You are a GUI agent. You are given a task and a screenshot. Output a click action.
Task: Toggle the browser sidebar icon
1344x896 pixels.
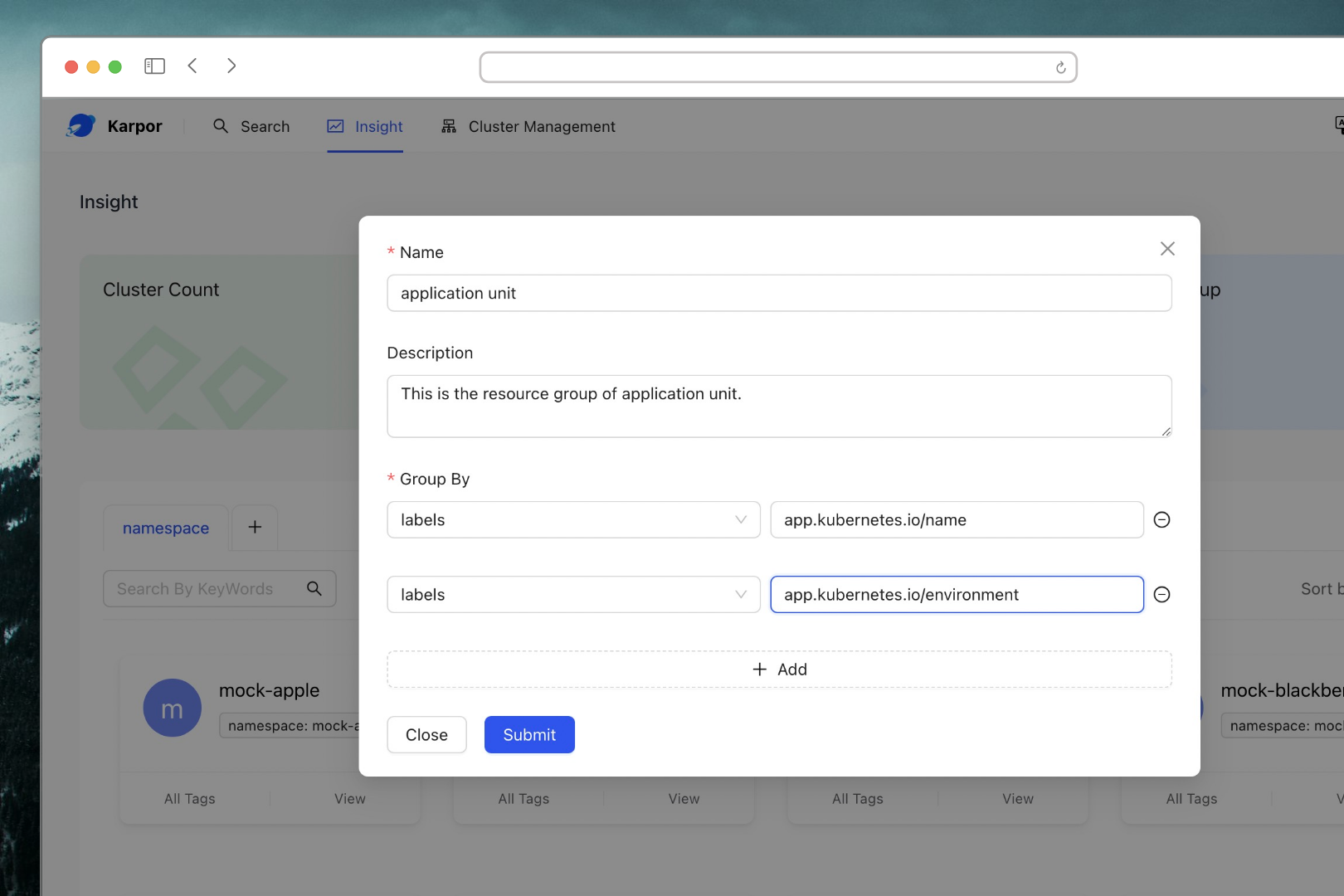154,66
